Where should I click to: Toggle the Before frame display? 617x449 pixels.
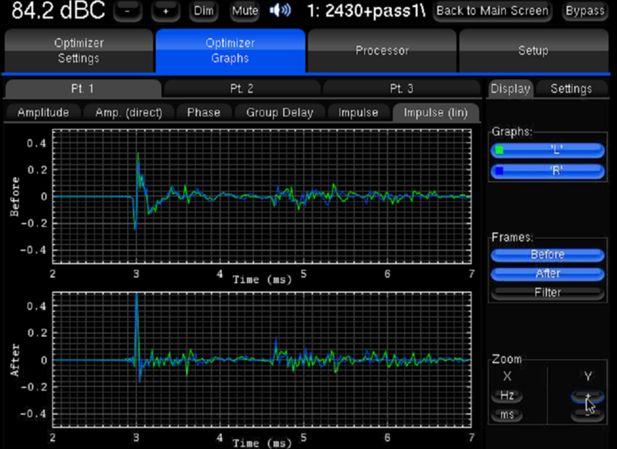[x=547, y=254]
